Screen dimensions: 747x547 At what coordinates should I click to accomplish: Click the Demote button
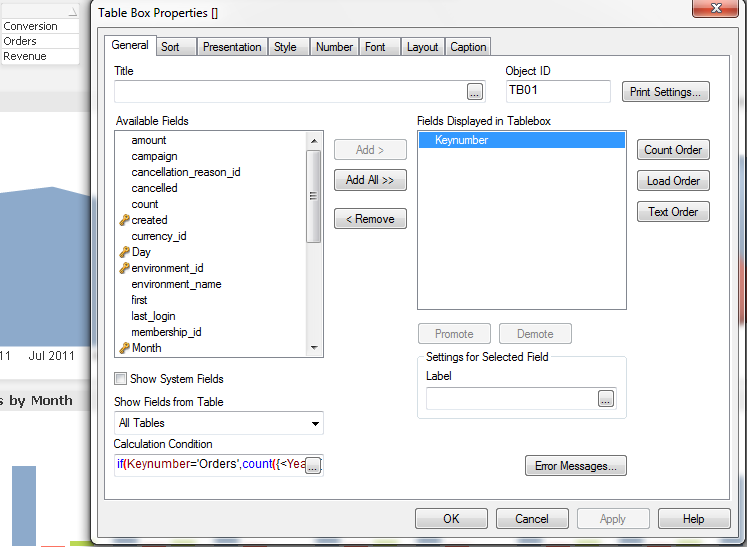point(535,334)
